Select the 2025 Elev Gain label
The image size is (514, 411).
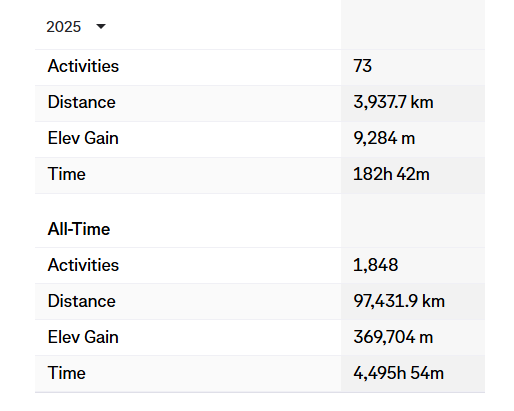[83, 138]
